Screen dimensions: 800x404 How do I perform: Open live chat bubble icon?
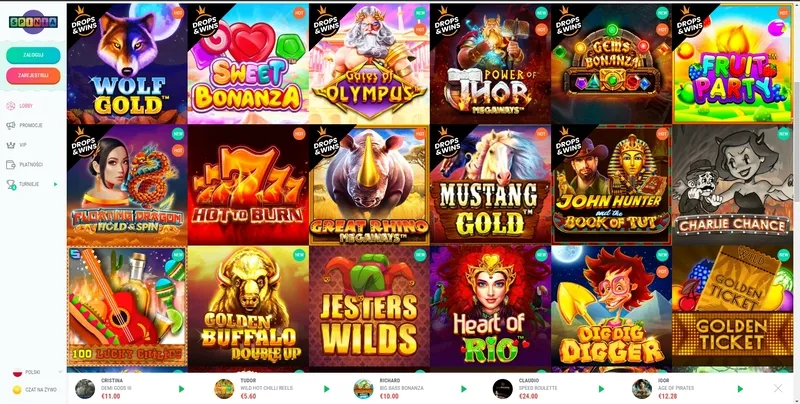click(17, 390)
